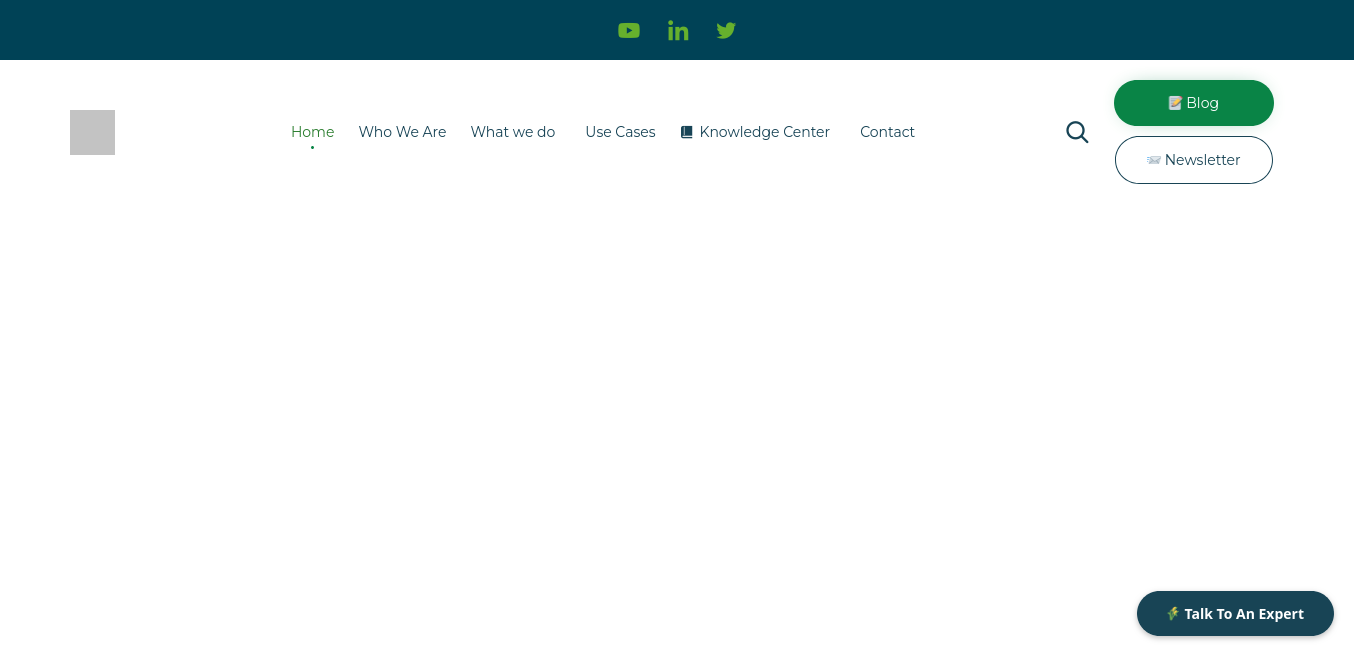
Task: Go to the Contact page link
Action: 887,132
